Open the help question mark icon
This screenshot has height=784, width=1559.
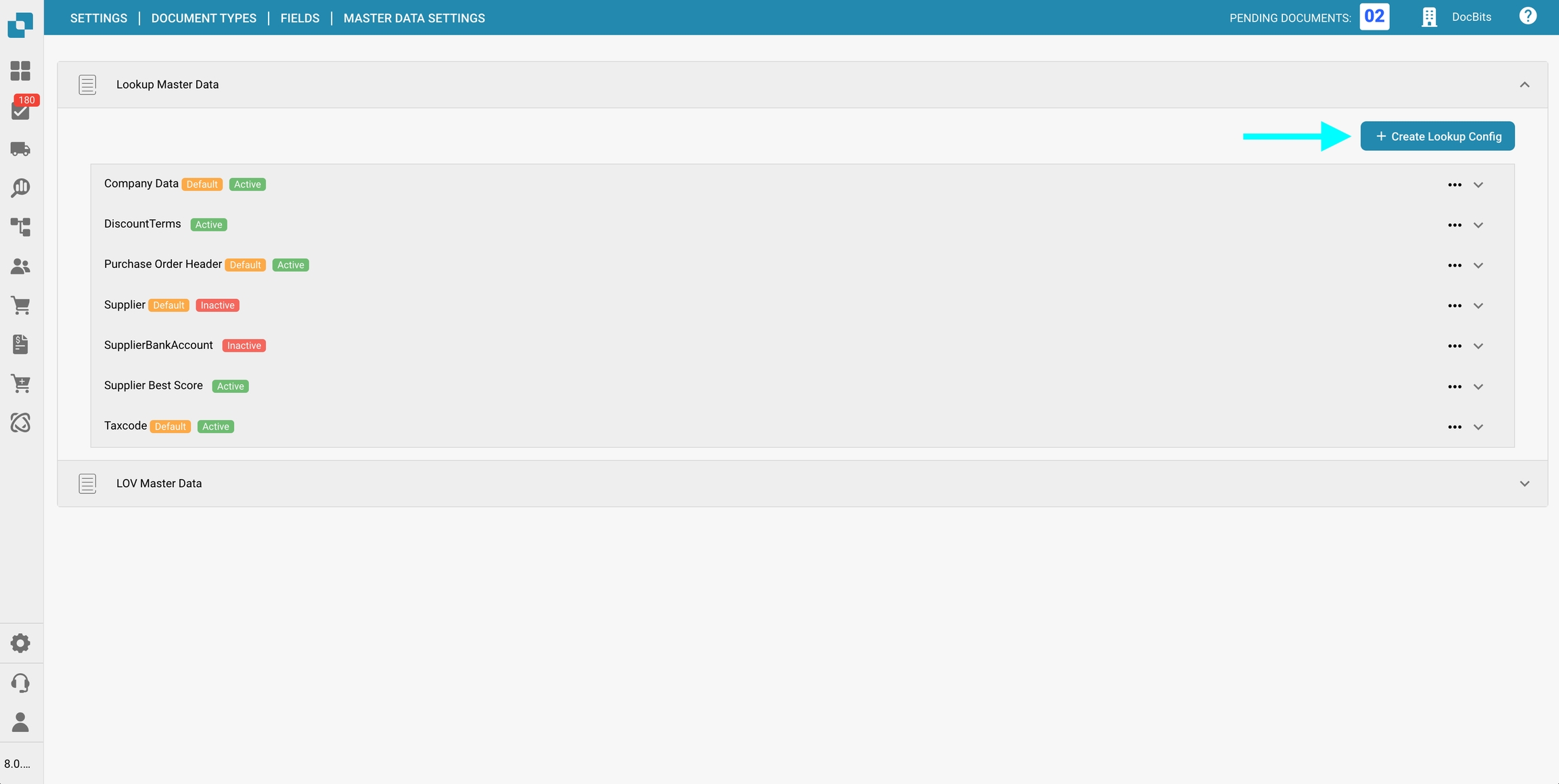pos(1527,16)
